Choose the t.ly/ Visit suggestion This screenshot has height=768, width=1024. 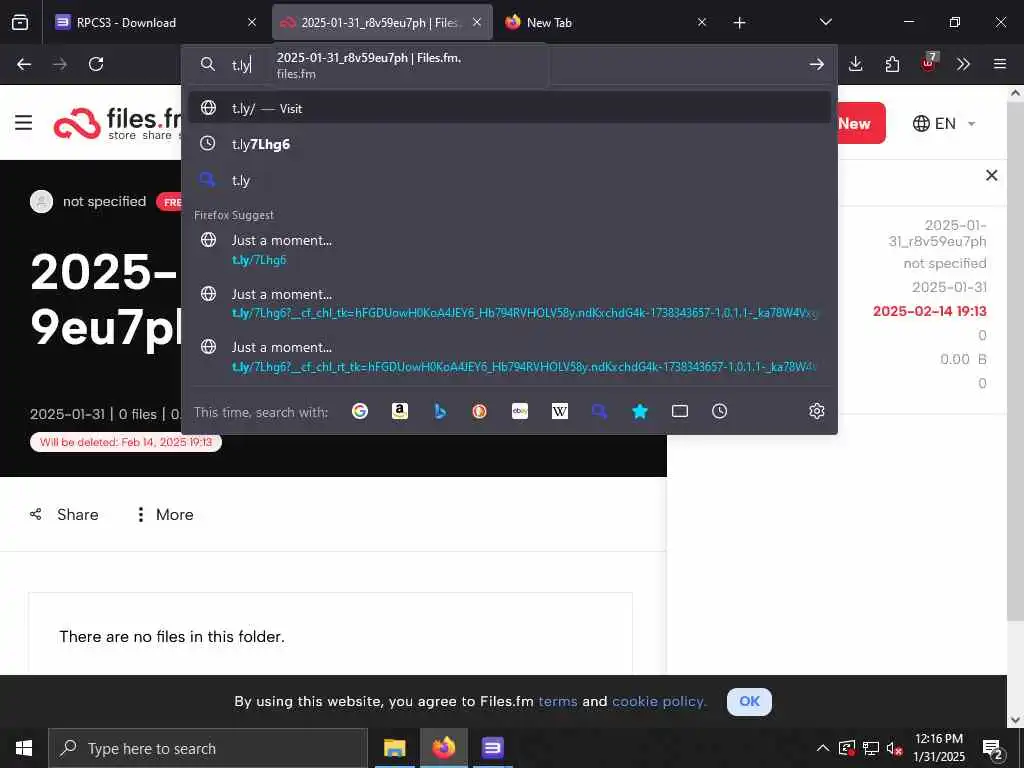[509, 108]
